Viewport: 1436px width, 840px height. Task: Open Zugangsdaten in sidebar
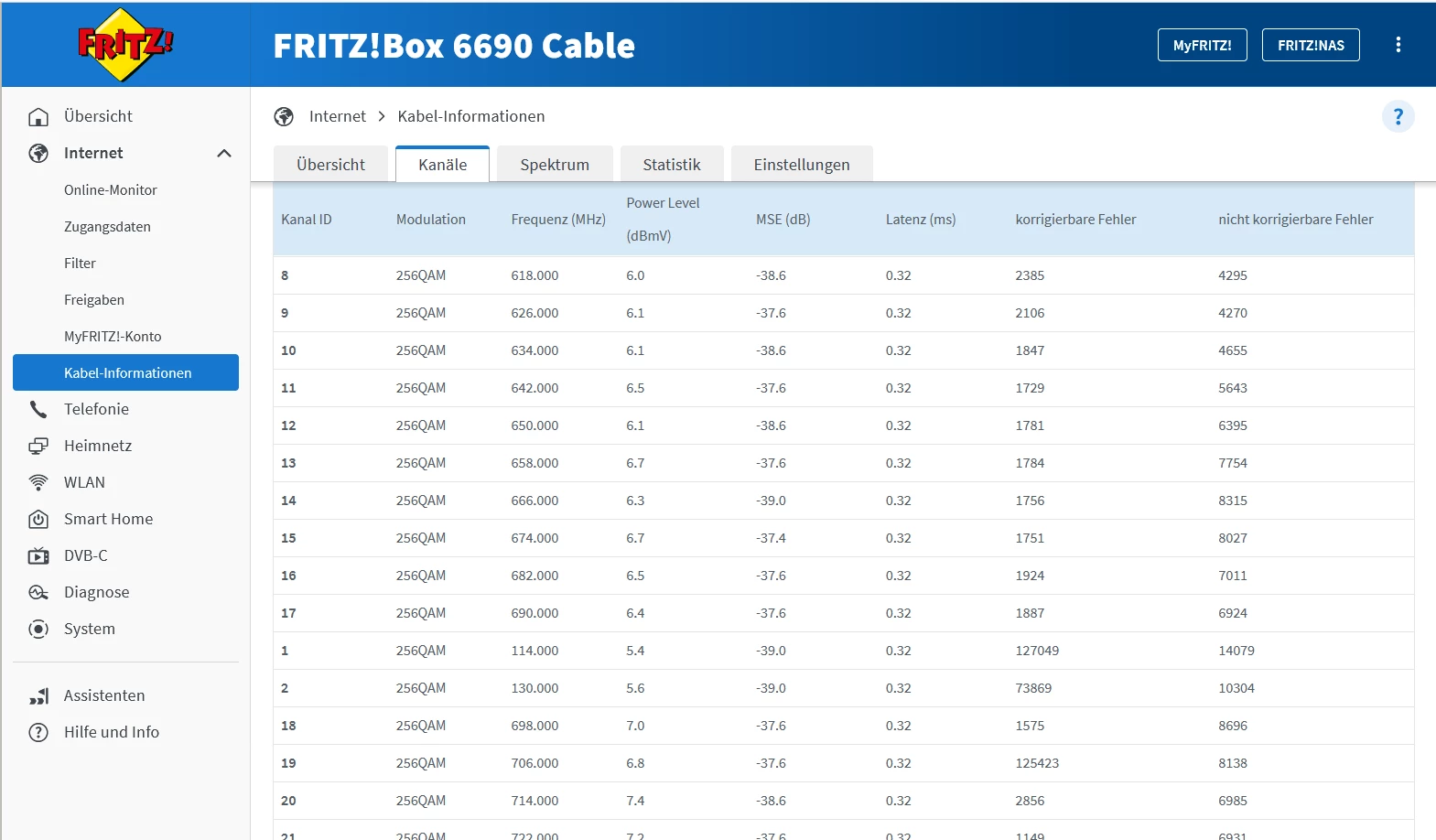click(x=107, y=226)
